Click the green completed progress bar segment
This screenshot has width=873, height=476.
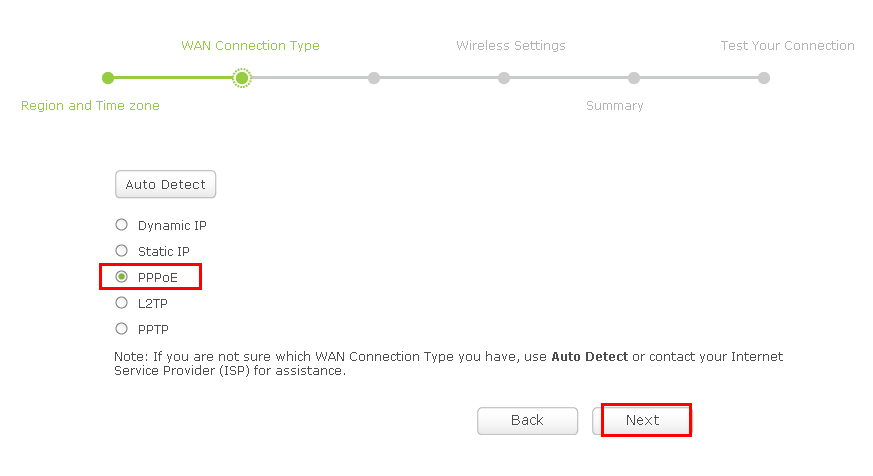(174, 78)
